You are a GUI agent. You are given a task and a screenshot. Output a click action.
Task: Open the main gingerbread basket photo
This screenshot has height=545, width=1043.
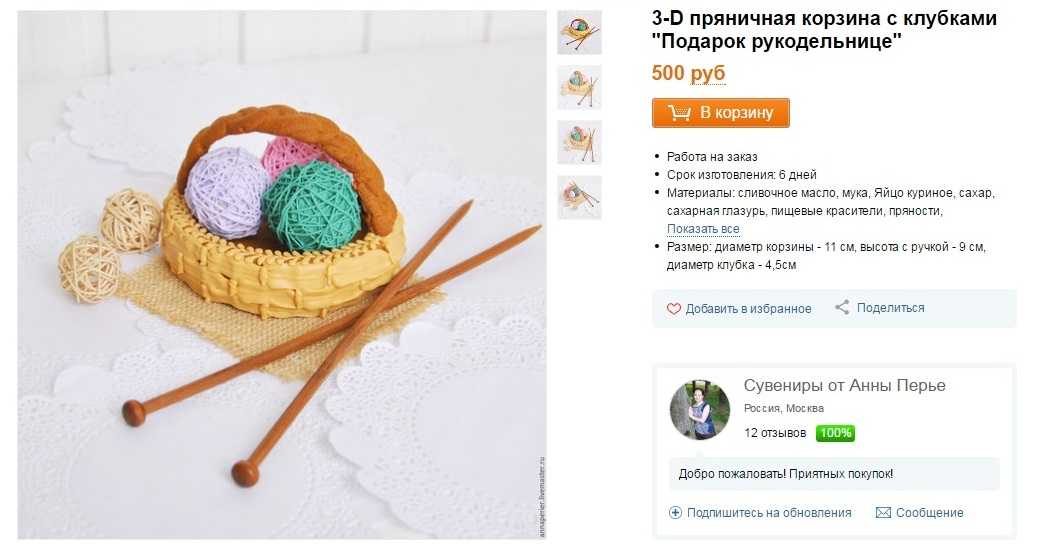(282, 274)
